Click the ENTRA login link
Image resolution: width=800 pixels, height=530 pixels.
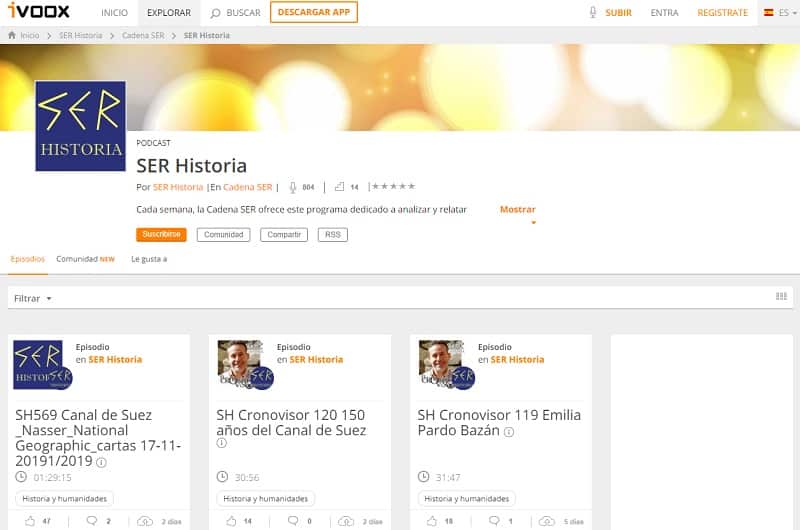pyautogui.click(x=664, y=13)
